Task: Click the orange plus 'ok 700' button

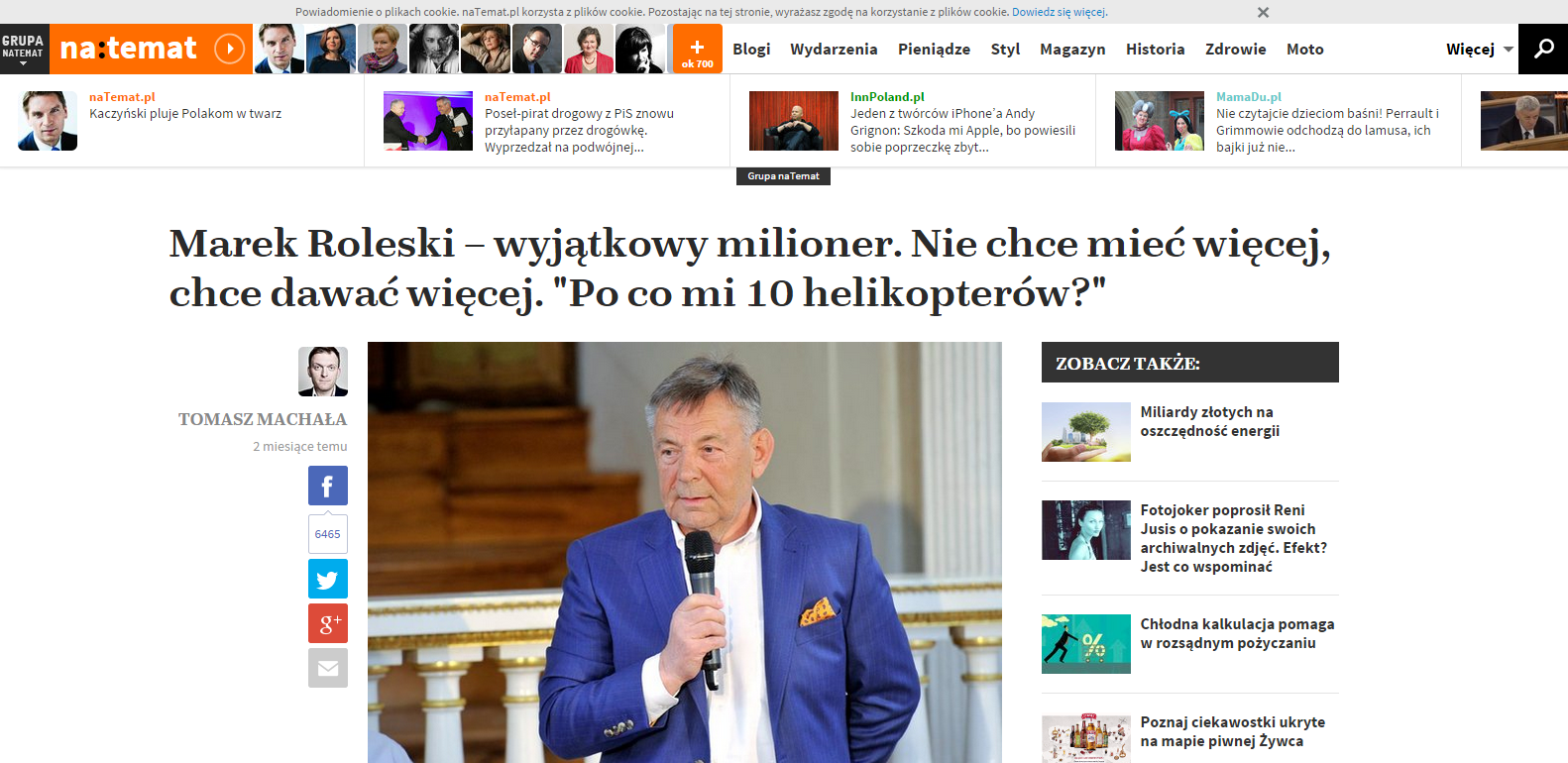Action: coord(697,49)
